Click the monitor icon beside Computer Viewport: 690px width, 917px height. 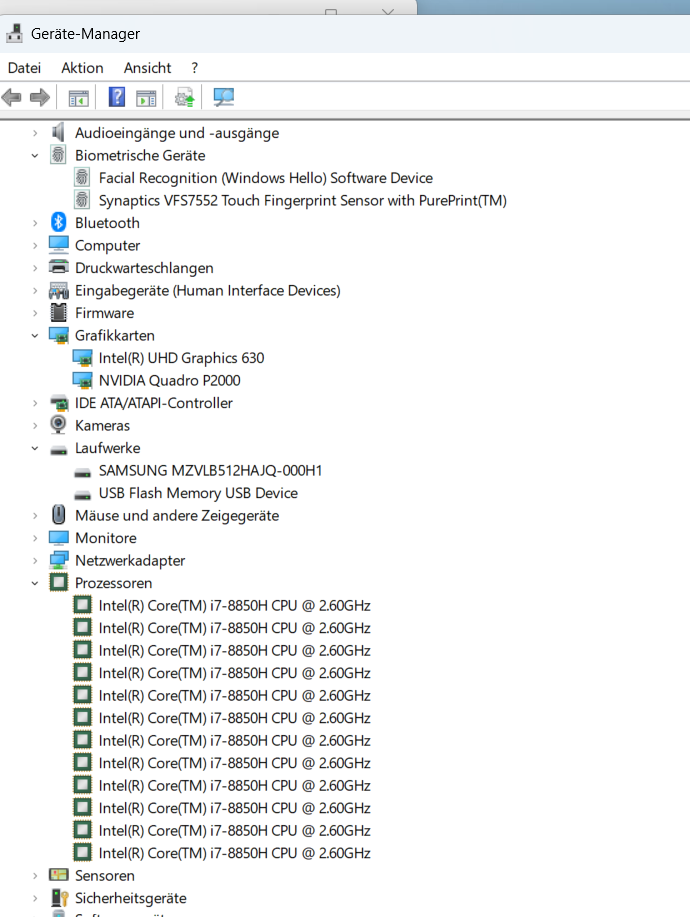click(x=58, y=245)
